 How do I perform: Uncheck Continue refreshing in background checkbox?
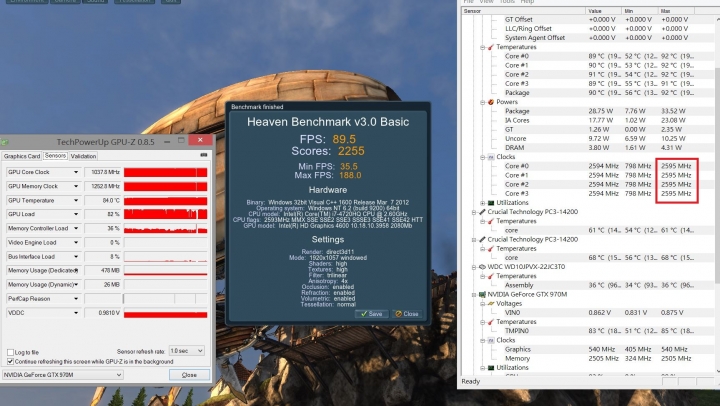10,361
